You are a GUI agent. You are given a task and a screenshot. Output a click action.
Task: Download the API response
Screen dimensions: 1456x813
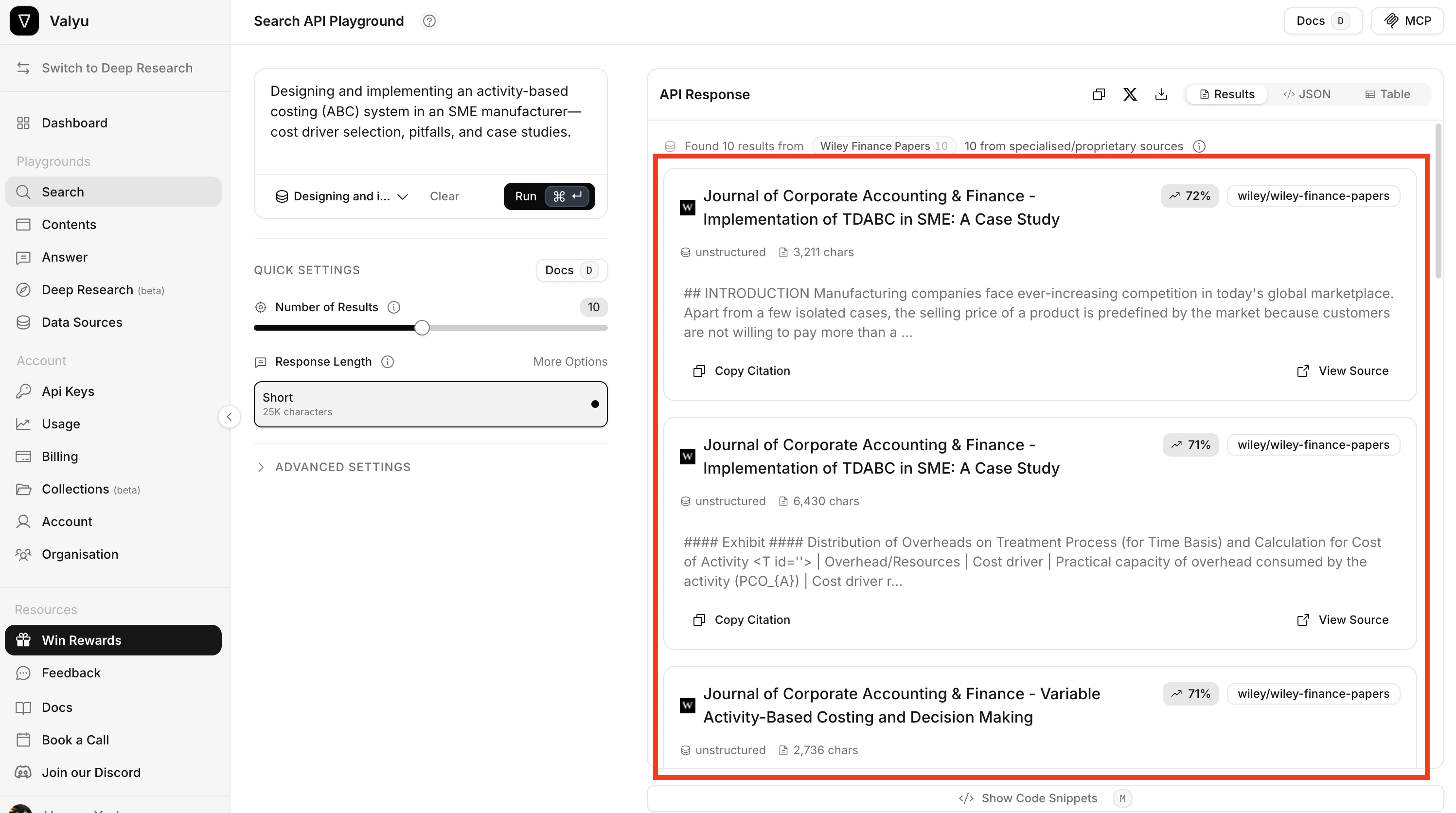1161,94
